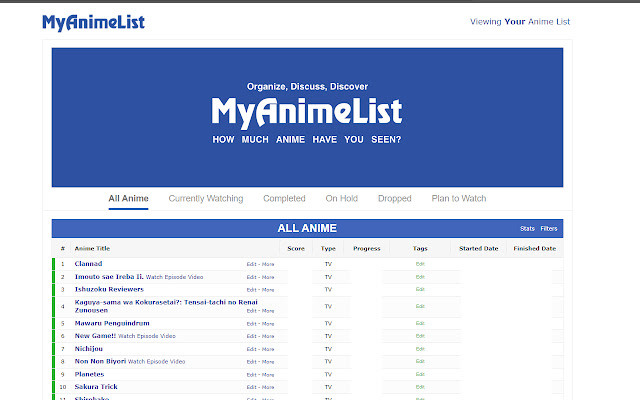This screenshot has height=400, width=640.
Task: Click the green status bar beside Clannad
Action: click(x=53, y=264)
